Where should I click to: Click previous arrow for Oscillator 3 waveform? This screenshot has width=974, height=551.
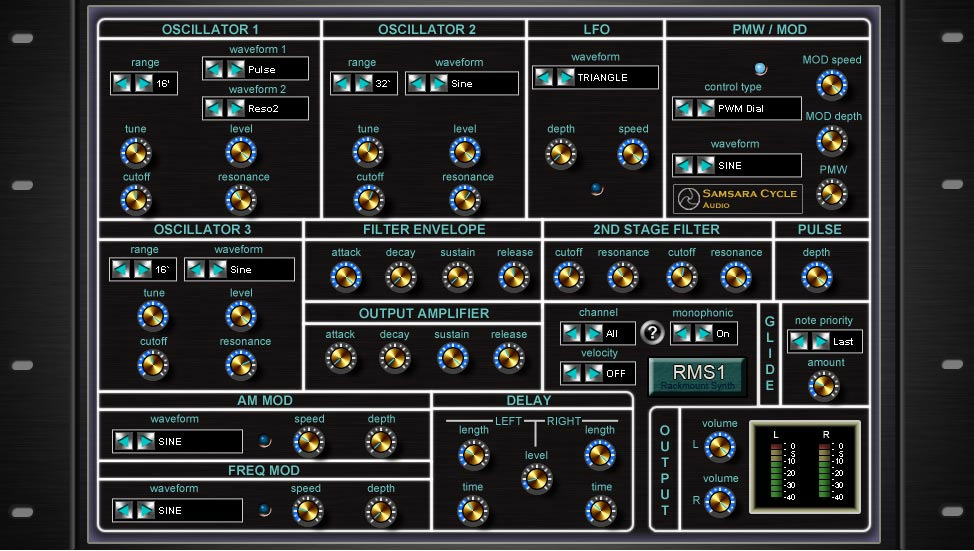click(x=196, y=270)
